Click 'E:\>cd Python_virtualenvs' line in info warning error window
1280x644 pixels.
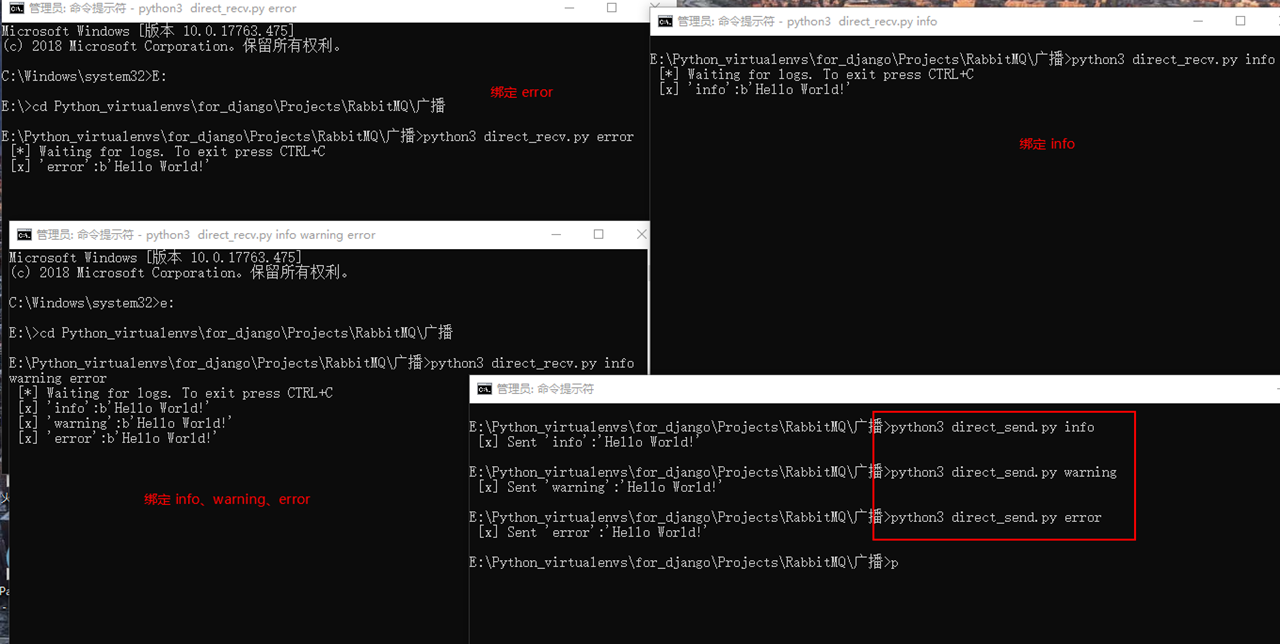[231, 332]
